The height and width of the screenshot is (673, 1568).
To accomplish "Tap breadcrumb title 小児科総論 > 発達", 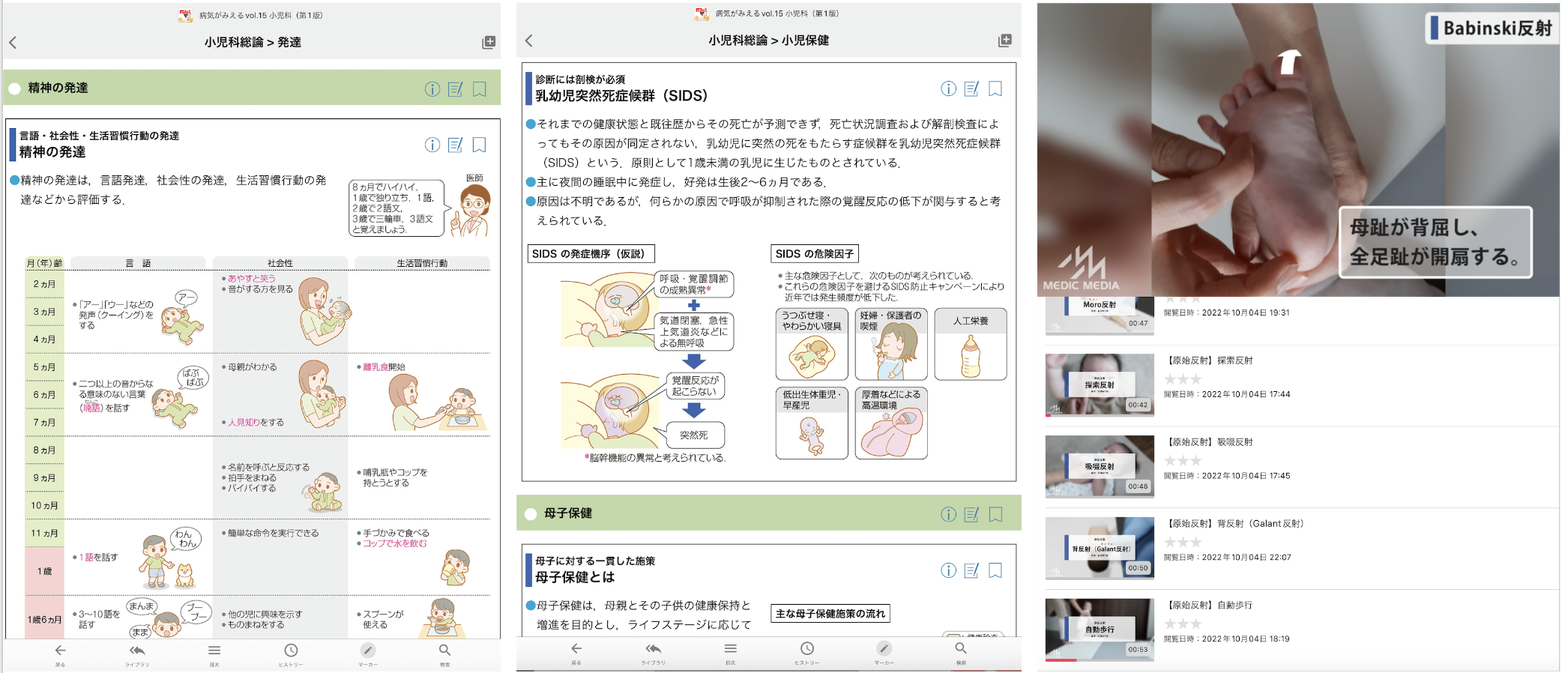I will coord(253,43).
